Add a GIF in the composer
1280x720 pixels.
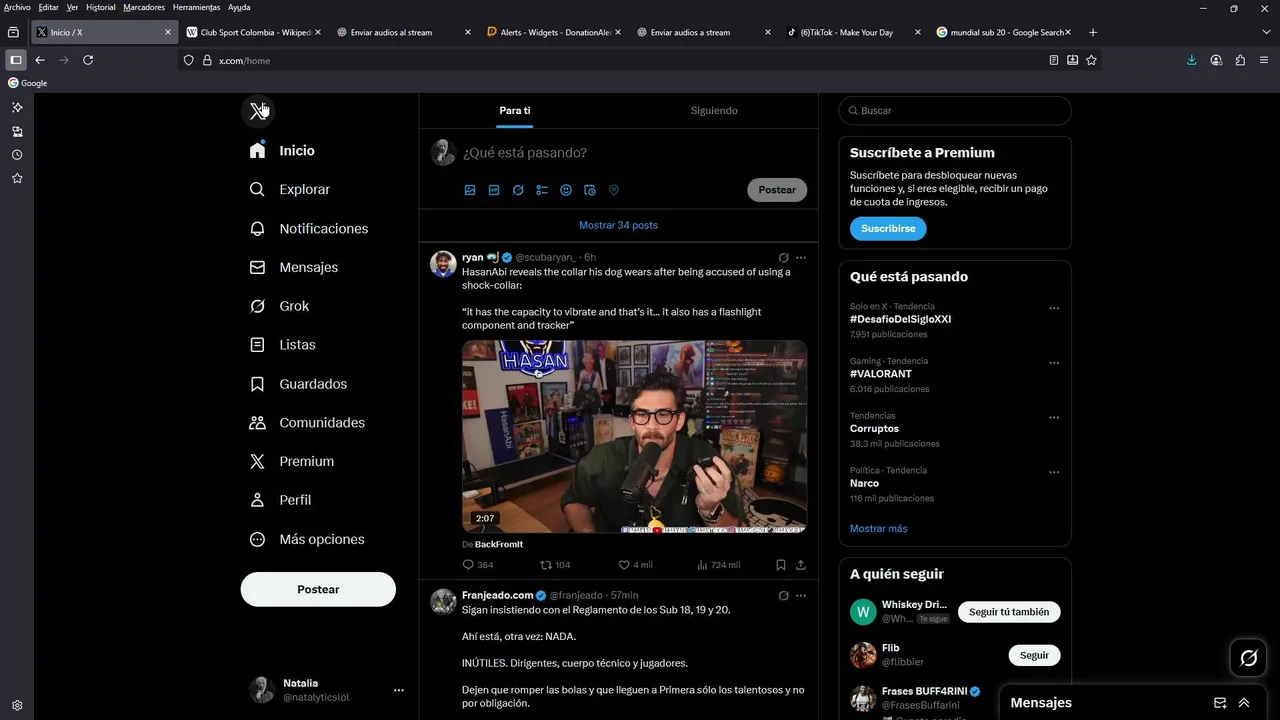[494, 190]
